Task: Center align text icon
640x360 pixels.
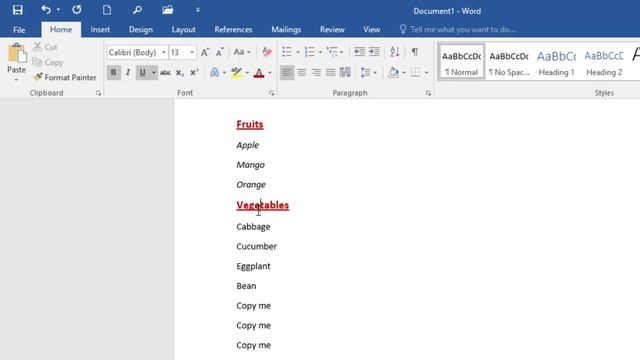Action: [x=302, y=73]
